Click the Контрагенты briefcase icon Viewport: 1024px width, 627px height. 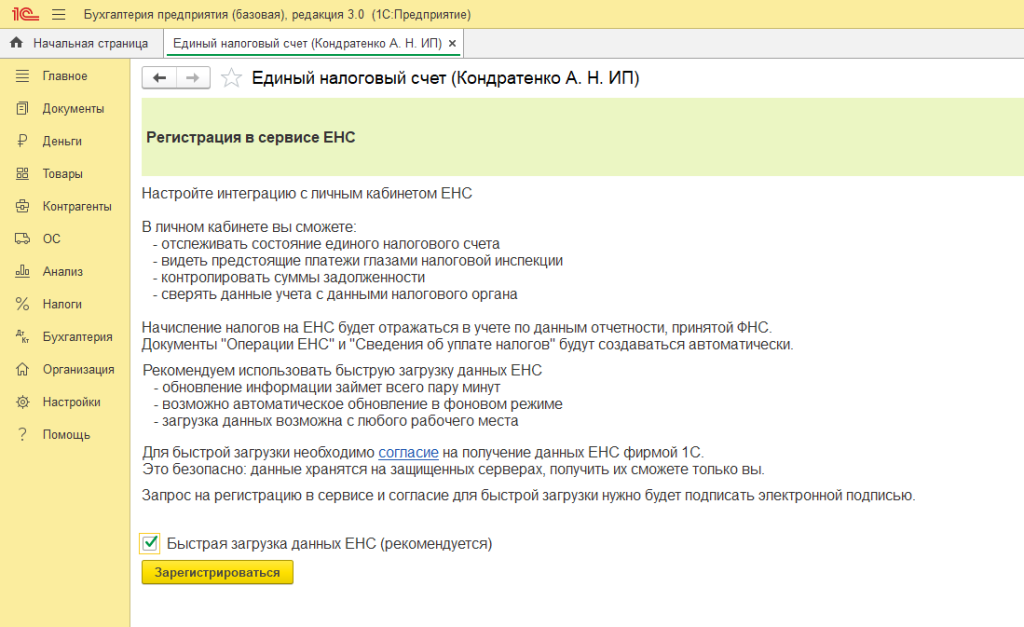(22, 206)
